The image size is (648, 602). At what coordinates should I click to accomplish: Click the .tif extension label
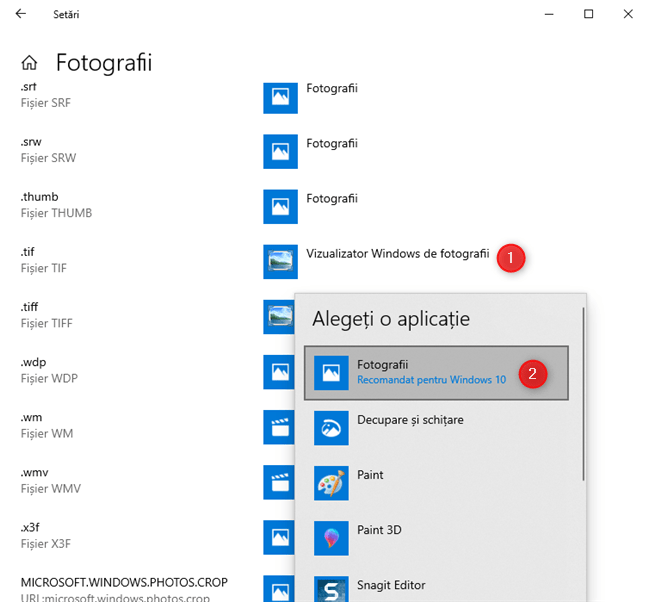click(x=28, y=252)
